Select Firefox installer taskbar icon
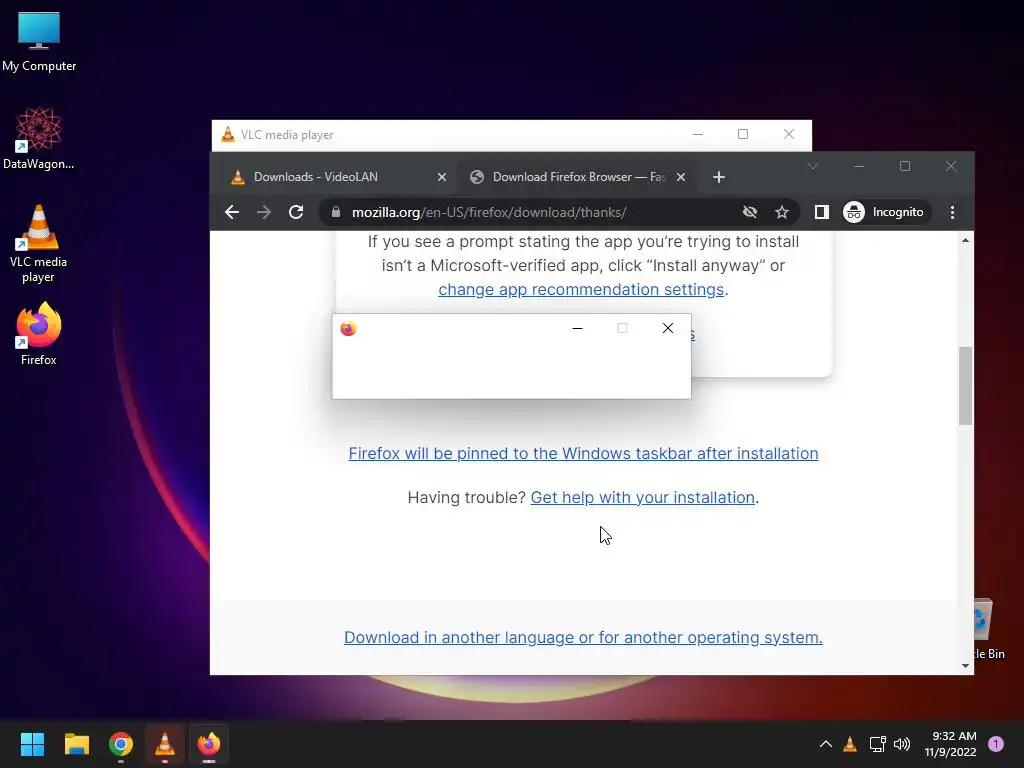This screenshot has width=1024, height=768. [x=209, y=744]
